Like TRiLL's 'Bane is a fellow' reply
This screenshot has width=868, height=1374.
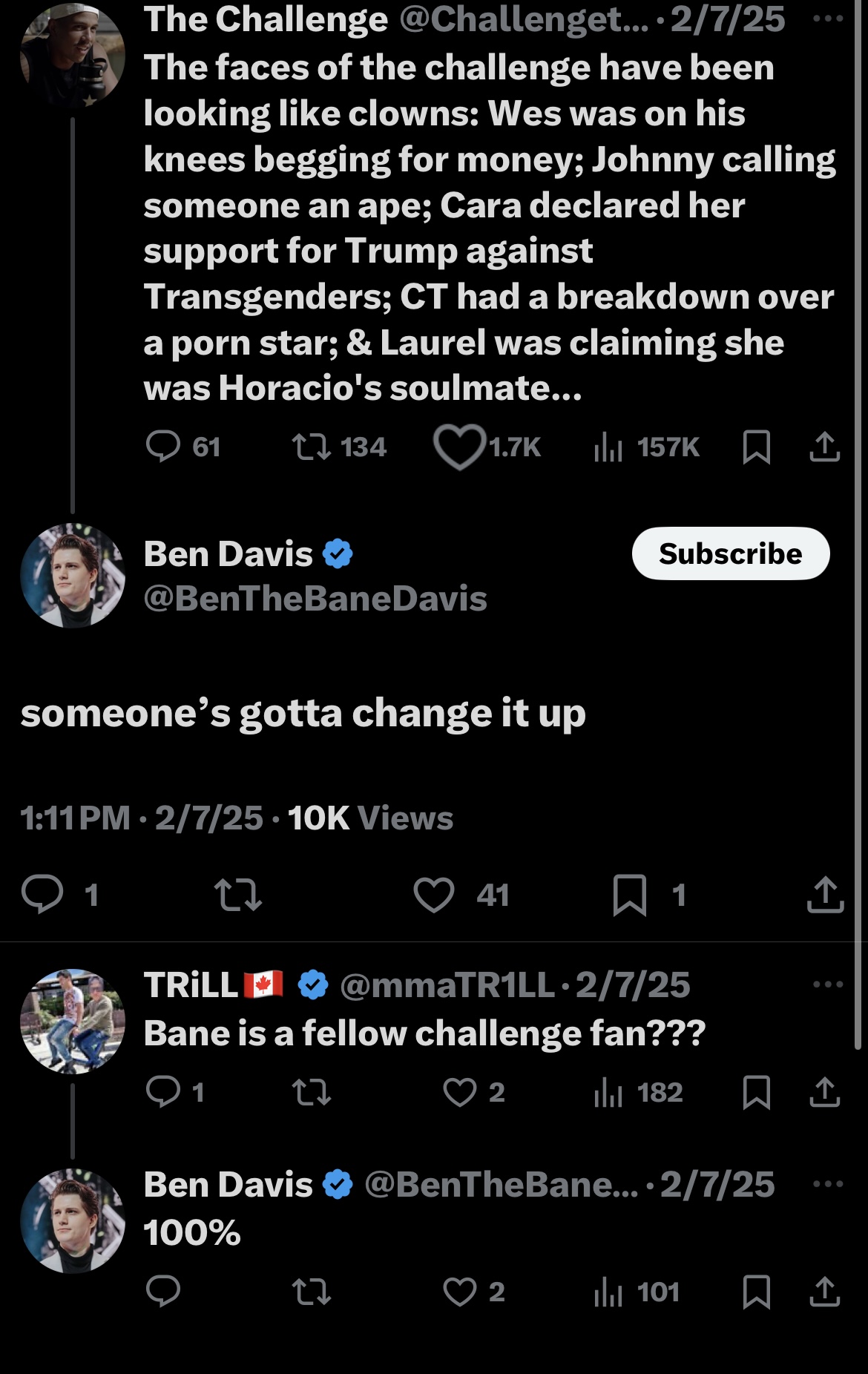pos(459,1092)
